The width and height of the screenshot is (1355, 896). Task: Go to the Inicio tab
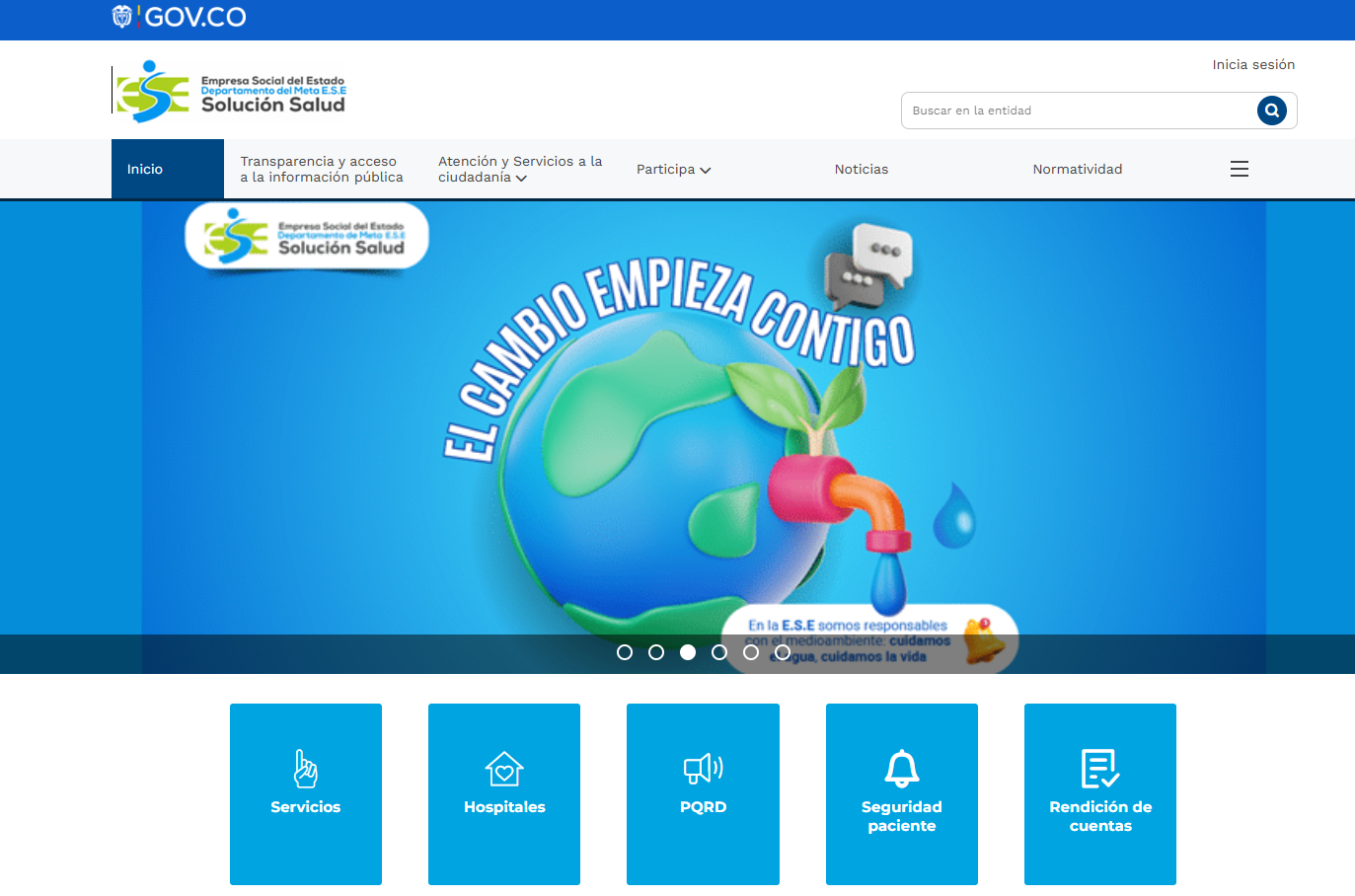click(168, 169)
